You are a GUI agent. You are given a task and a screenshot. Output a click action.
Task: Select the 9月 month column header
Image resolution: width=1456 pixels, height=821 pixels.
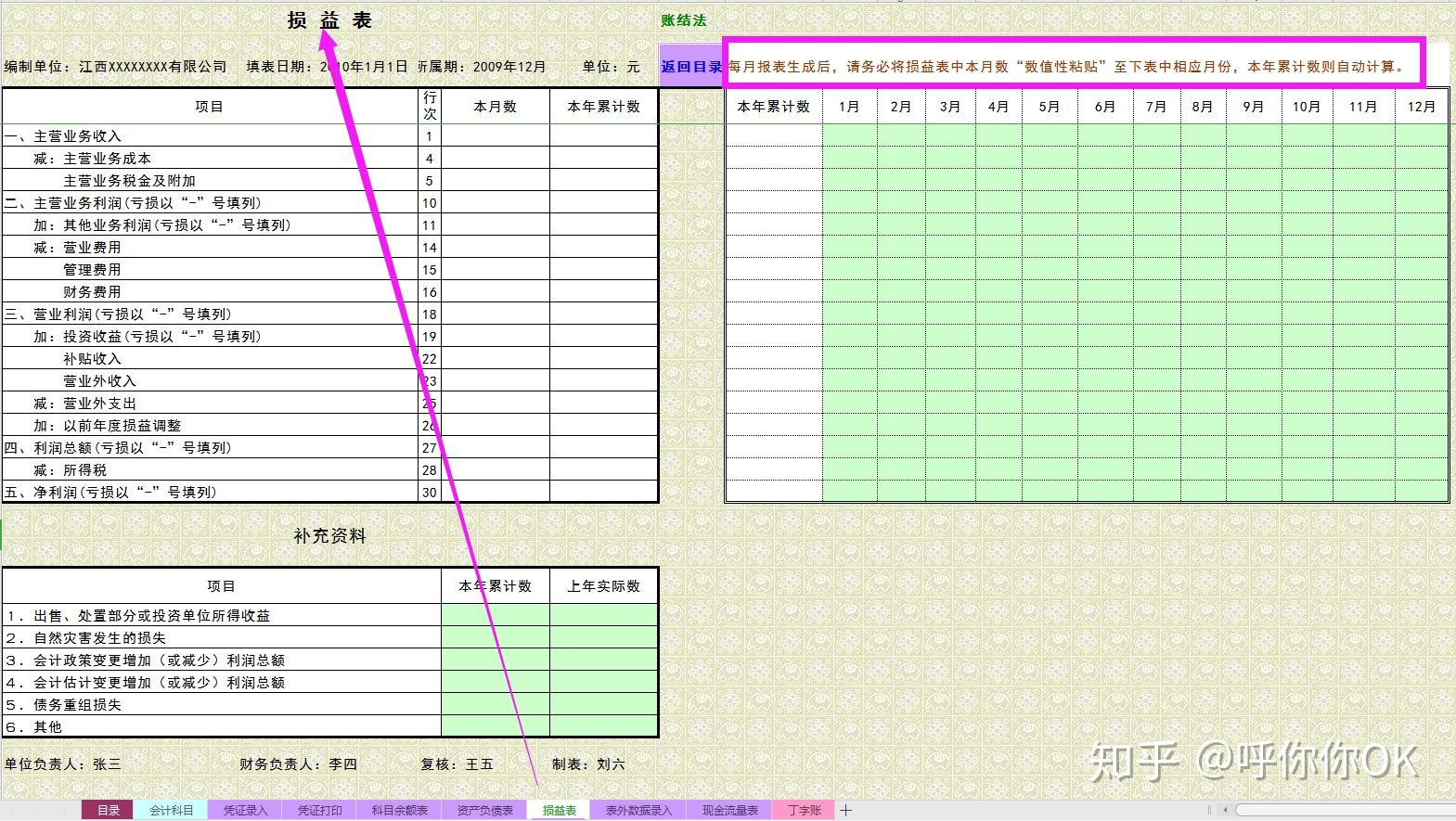coord(1254,107)
